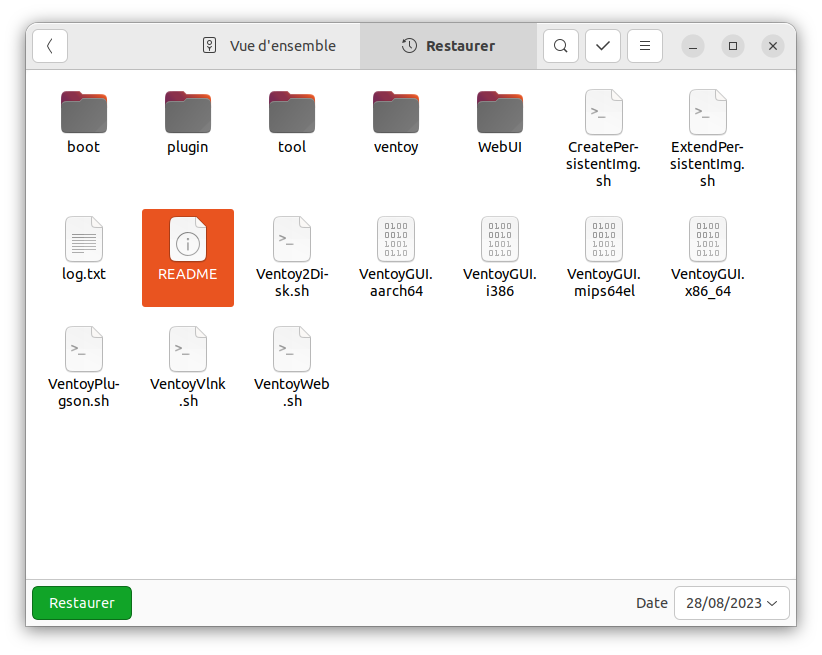Switch to the Restaurer tab

click(x=448, y=46)
